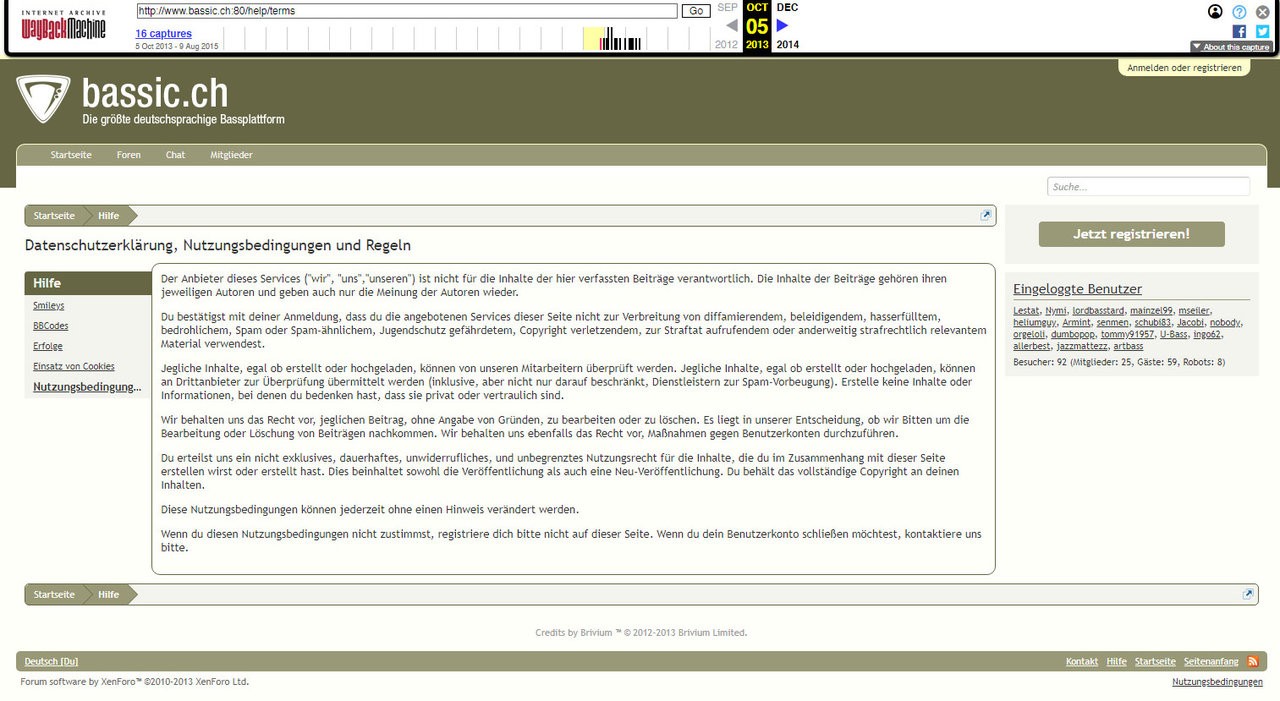Open user profile orgeloli

click(1029, 335)
